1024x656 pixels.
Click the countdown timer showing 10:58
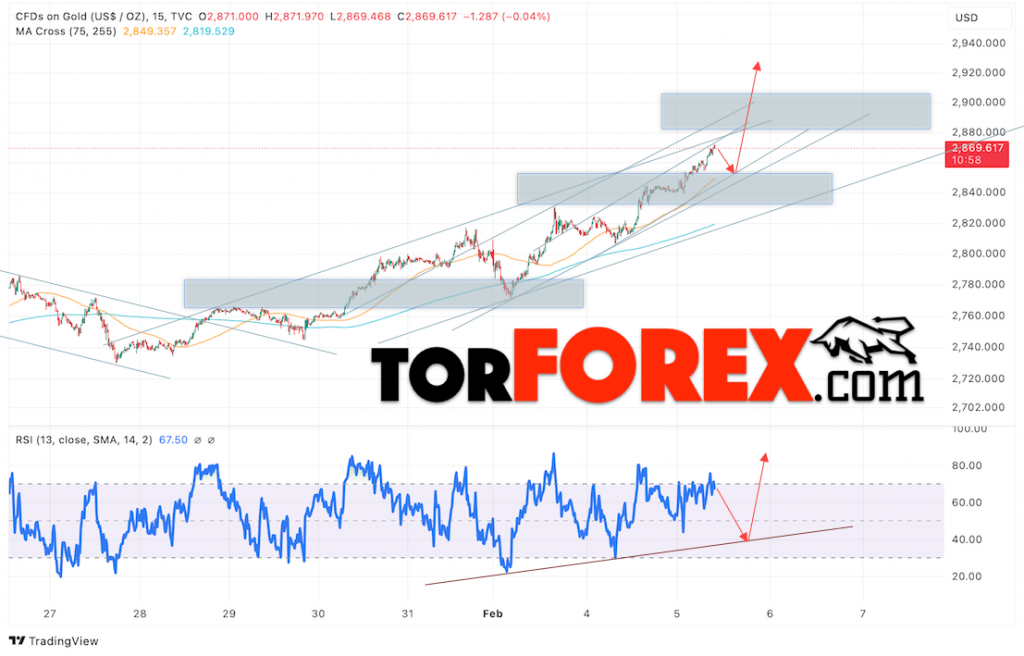(x=975, y=160)
